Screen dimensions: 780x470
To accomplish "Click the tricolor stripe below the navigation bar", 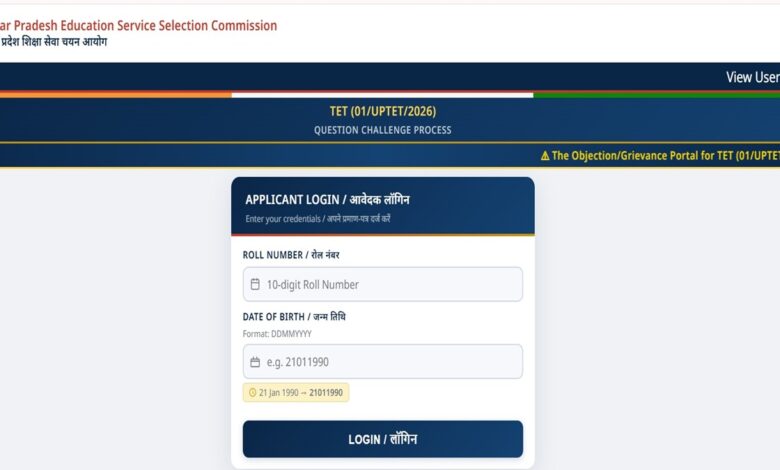I will [390, 94].
